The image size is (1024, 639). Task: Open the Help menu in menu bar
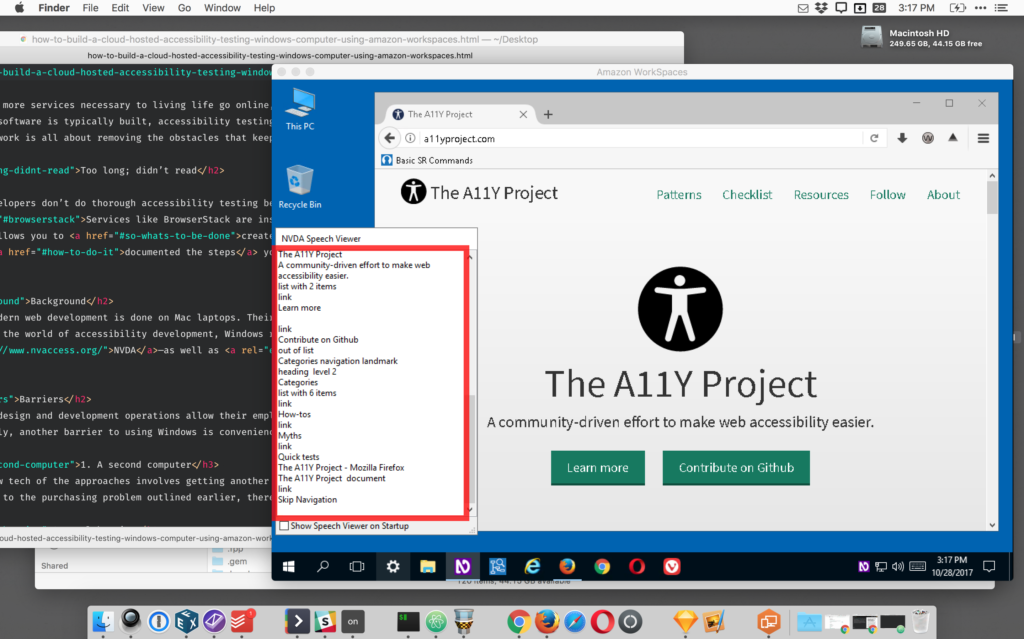(264, 8)
